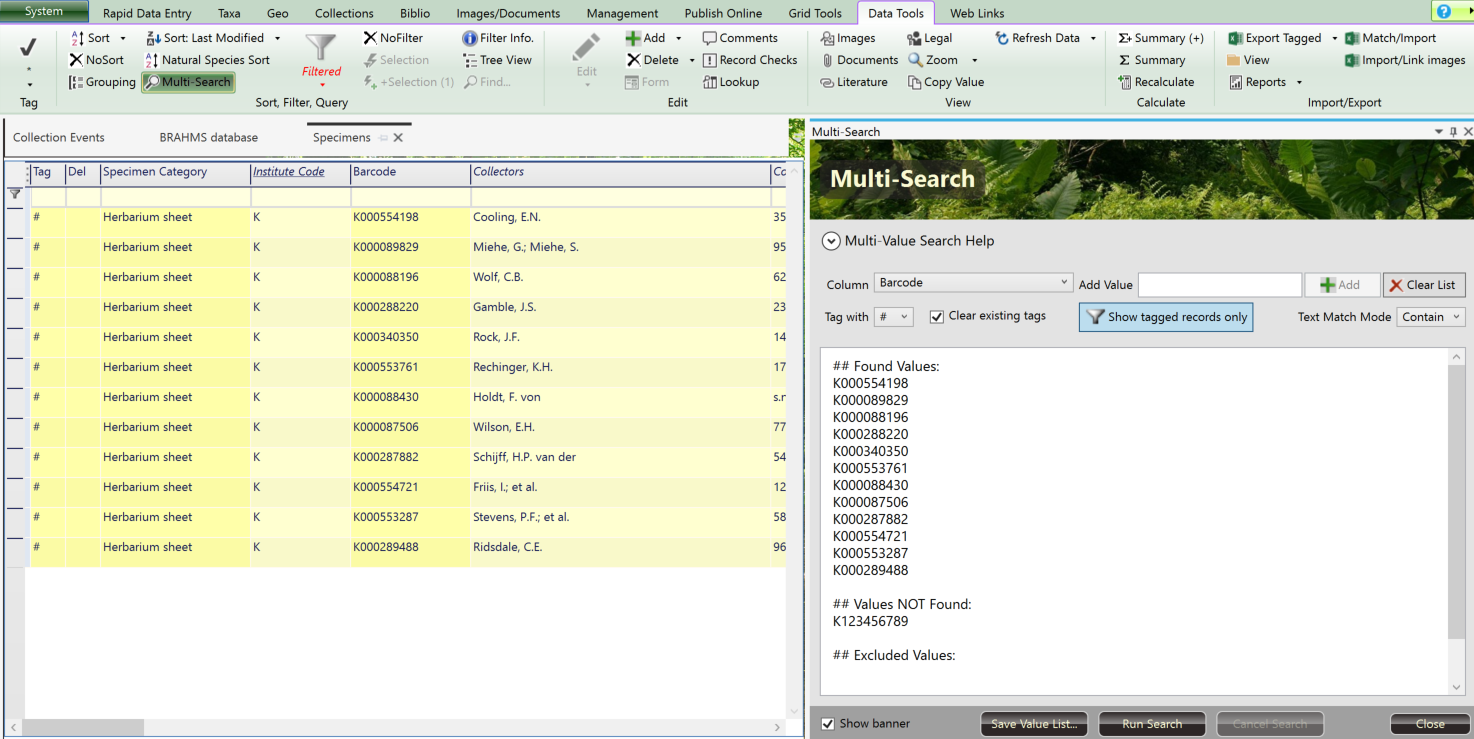Open the help question mark icon

pyautogui.click(x=1443, y=12)
